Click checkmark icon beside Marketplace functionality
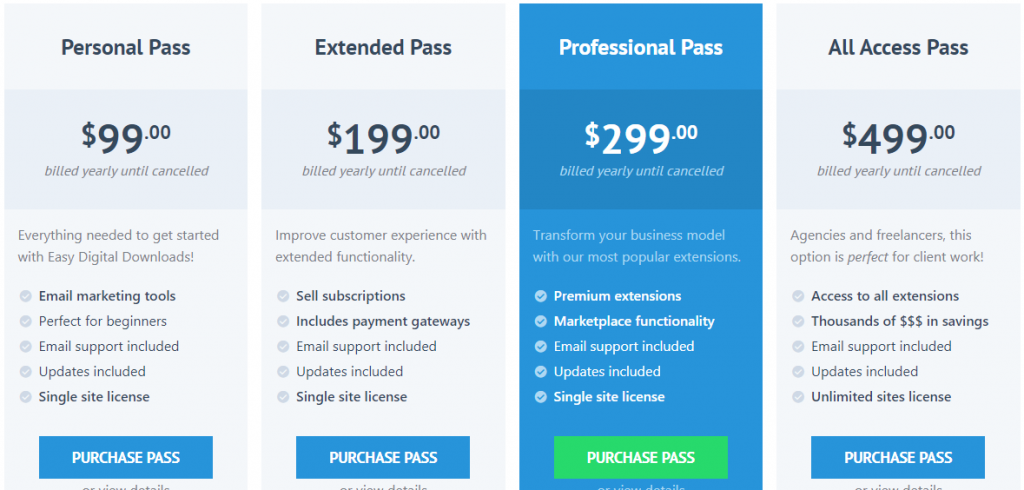The image size is (1024, 490). point(540,322)
